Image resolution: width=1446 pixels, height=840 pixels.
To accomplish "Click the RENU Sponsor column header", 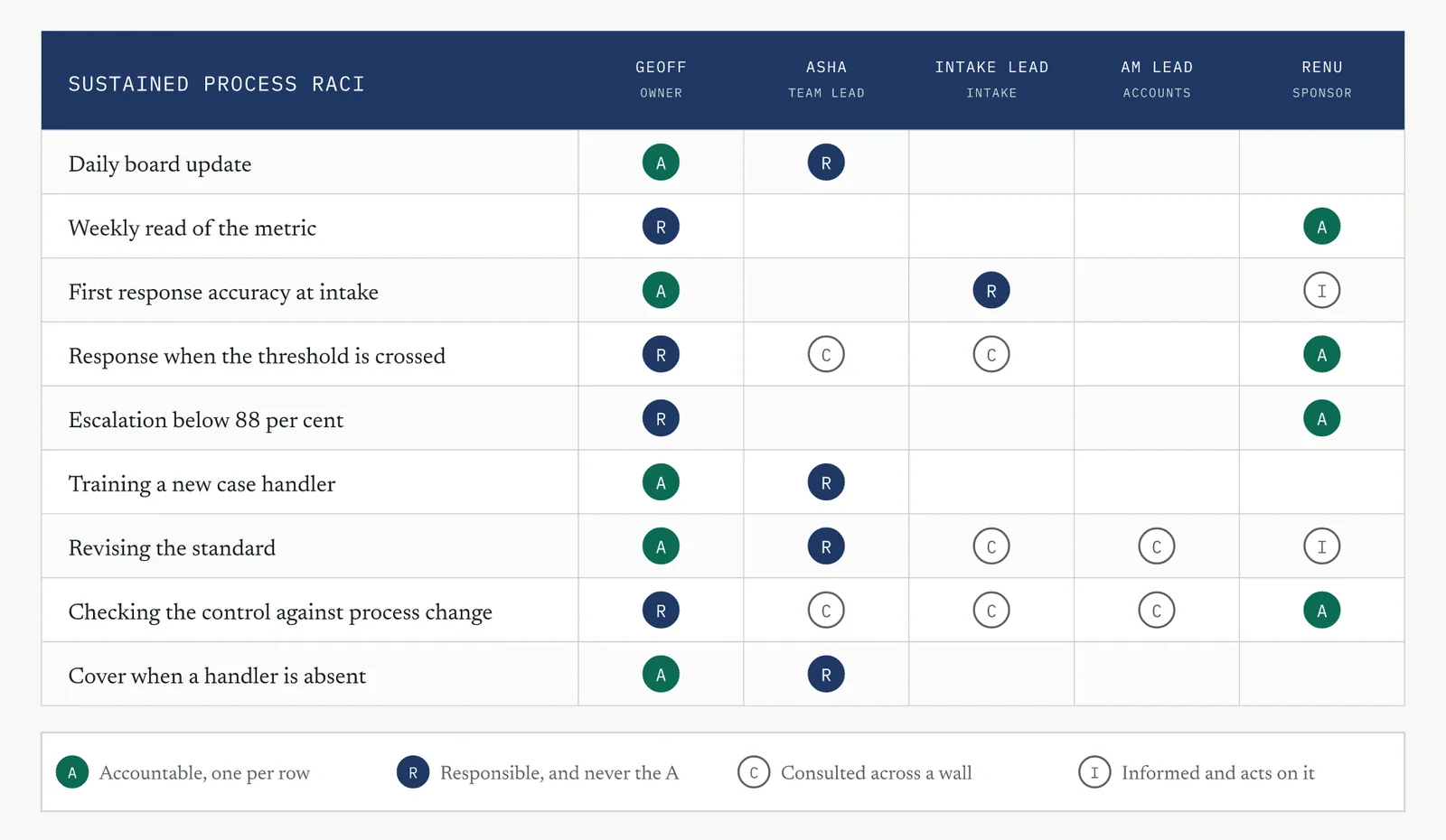I will coord(1321,79).
